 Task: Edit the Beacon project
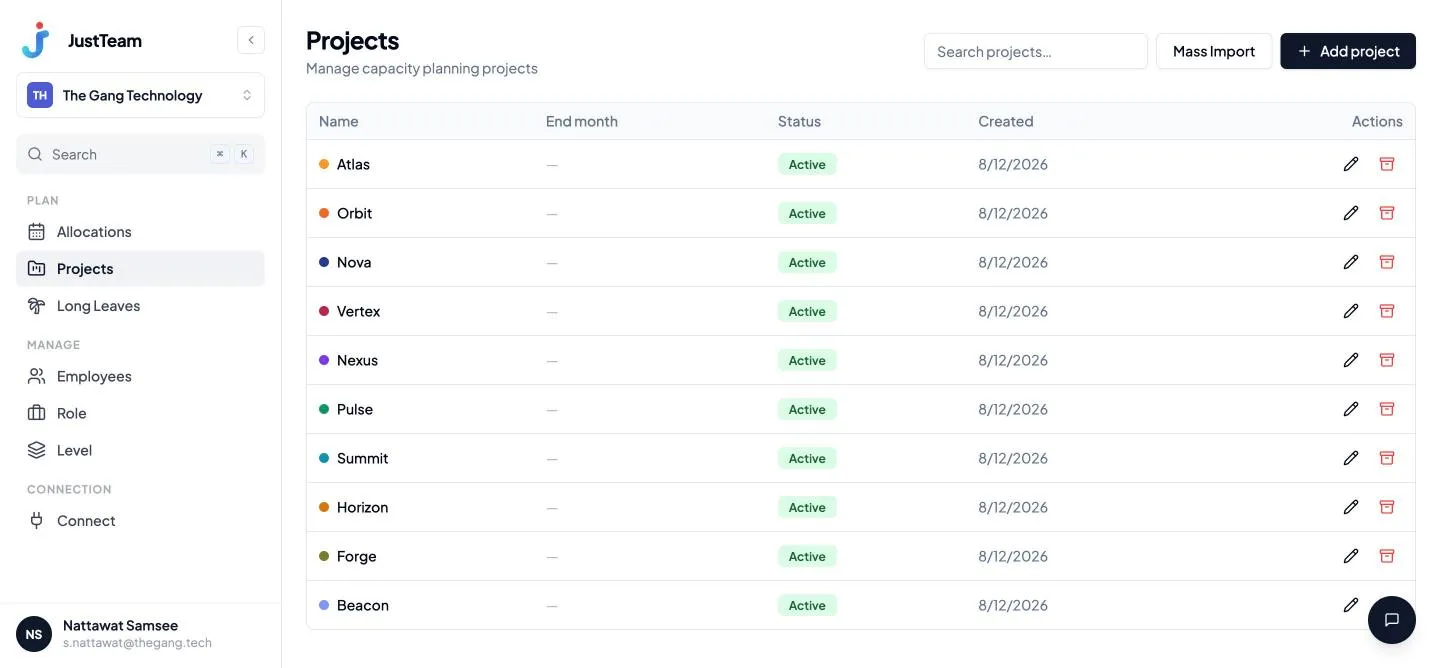click(1351, 605)
